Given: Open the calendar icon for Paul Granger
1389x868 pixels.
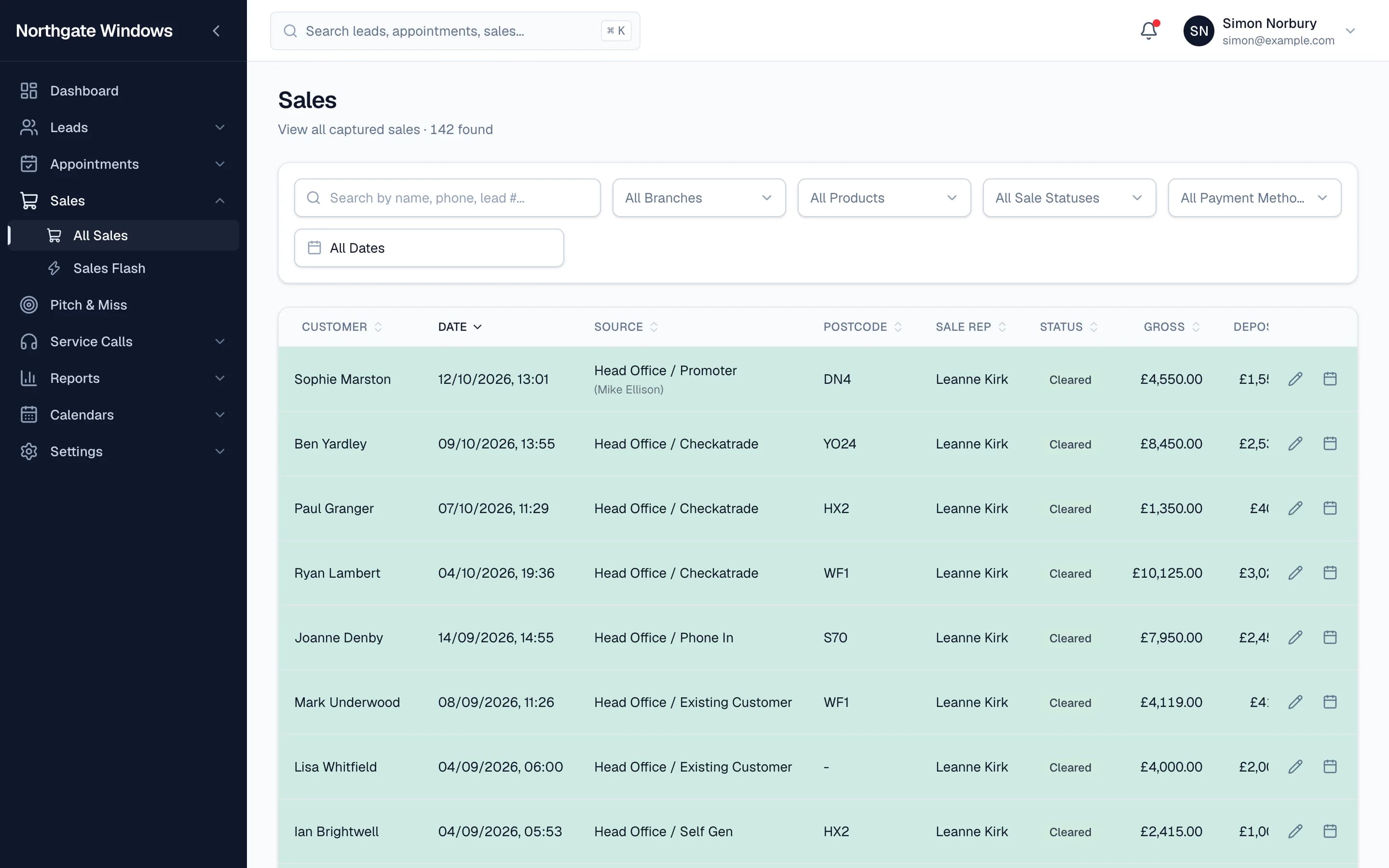Looking at the screenshot, I should (x=1330, y=508).
